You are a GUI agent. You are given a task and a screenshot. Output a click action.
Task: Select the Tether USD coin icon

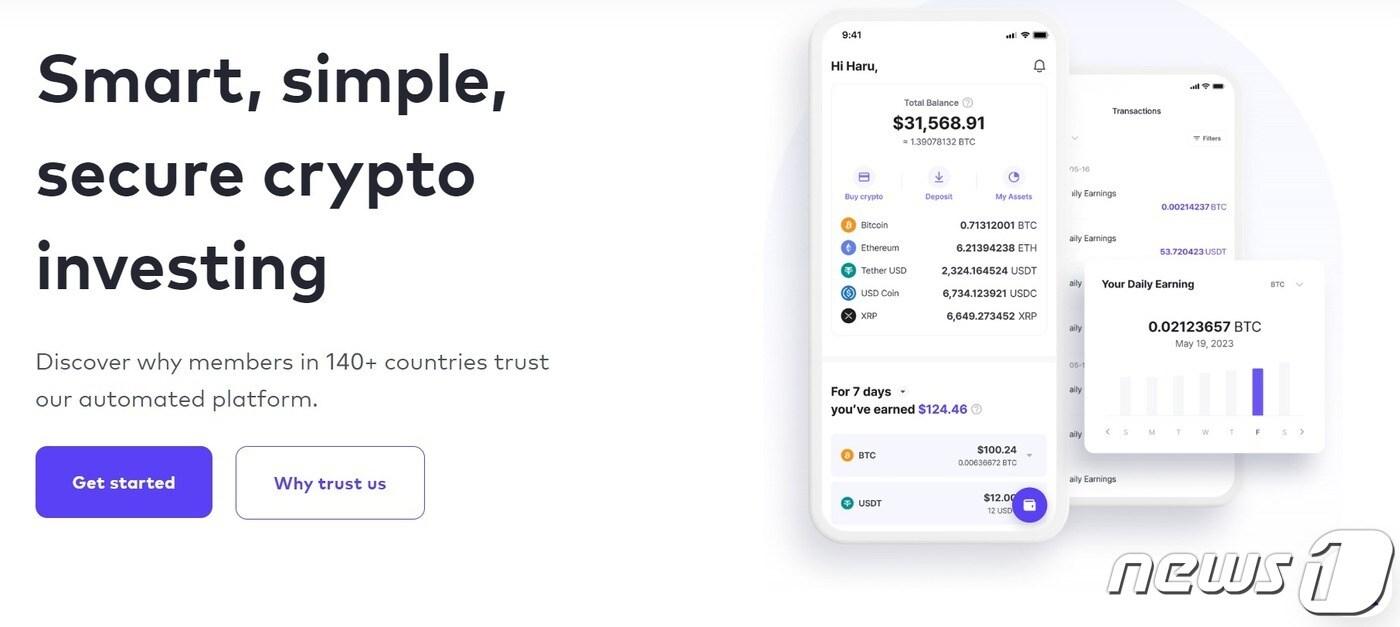pos(848,270)
